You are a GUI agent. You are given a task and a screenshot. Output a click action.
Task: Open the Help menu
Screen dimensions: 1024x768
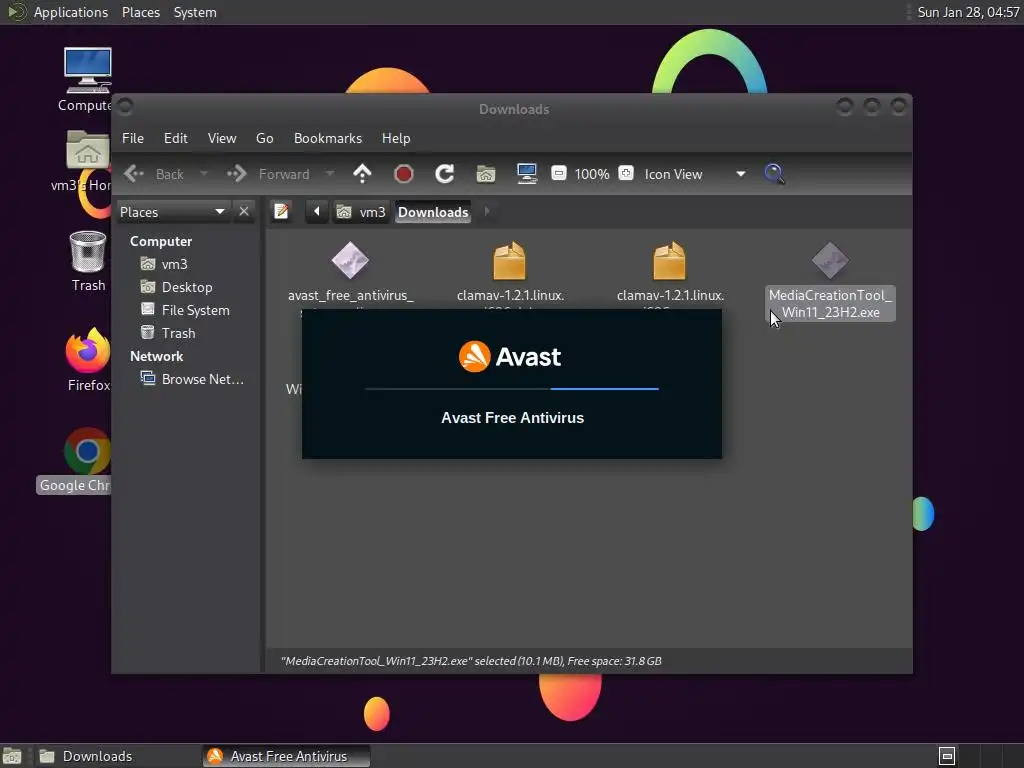pos(396,138)
